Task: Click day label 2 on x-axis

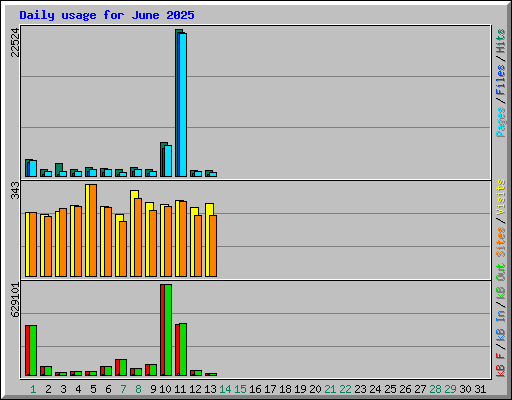Action: pyautogui.click(x=48, y=389)
